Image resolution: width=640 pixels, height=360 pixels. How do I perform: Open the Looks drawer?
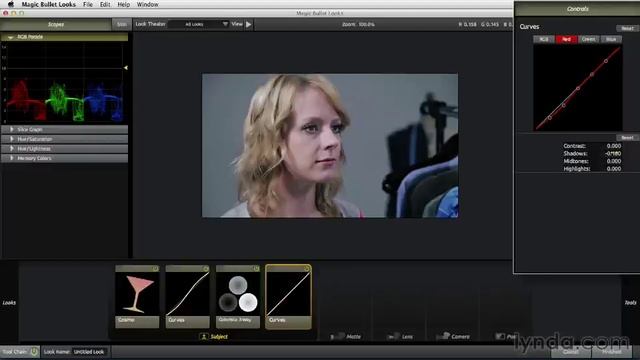click(x=9, y=303)
